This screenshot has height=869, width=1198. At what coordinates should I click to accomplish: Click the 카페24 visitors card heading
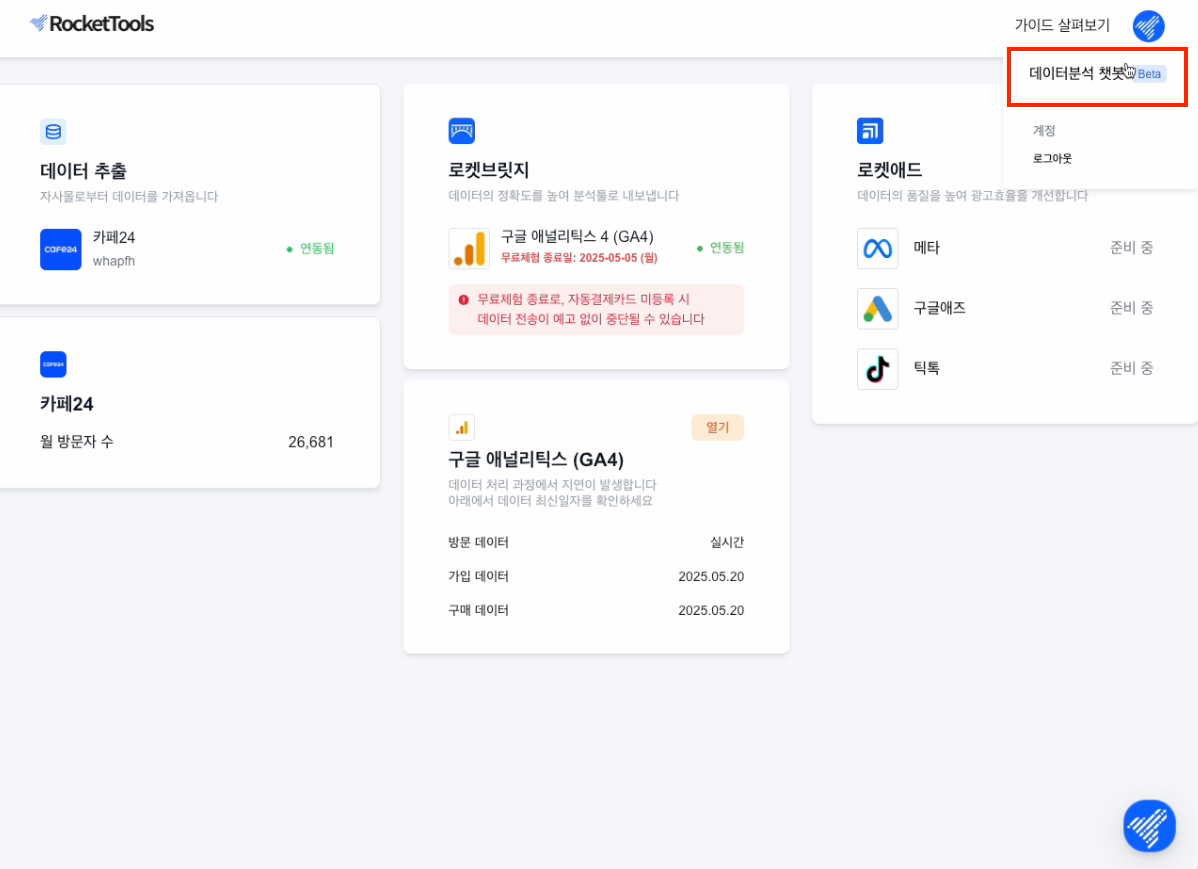(x=66, y=404)
